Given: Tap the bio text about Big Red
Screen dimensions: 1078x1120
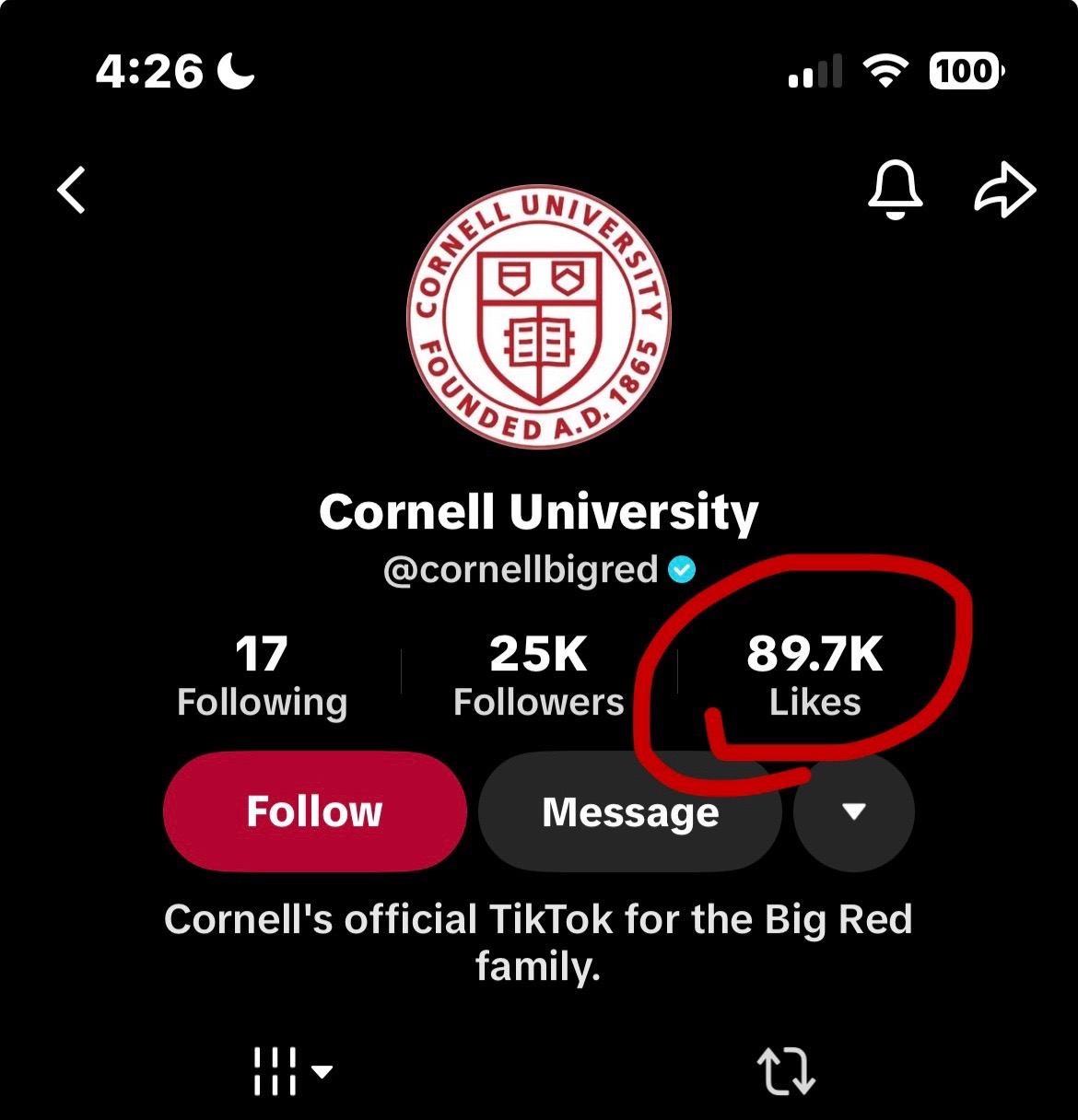Looking at the screenshot, I should [x=539, y=942].
